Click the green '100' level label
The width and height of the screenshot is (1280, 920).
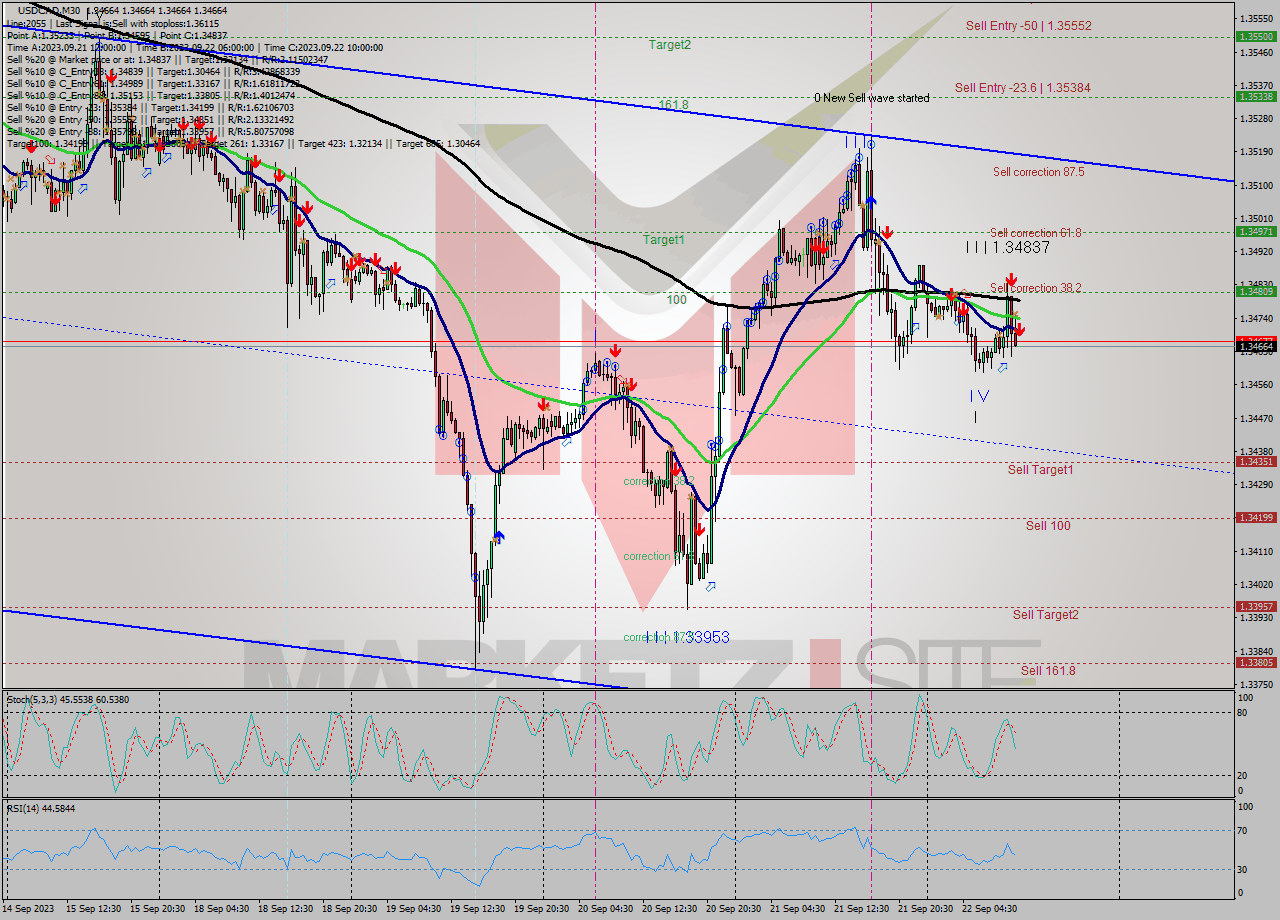pos(677,300)
